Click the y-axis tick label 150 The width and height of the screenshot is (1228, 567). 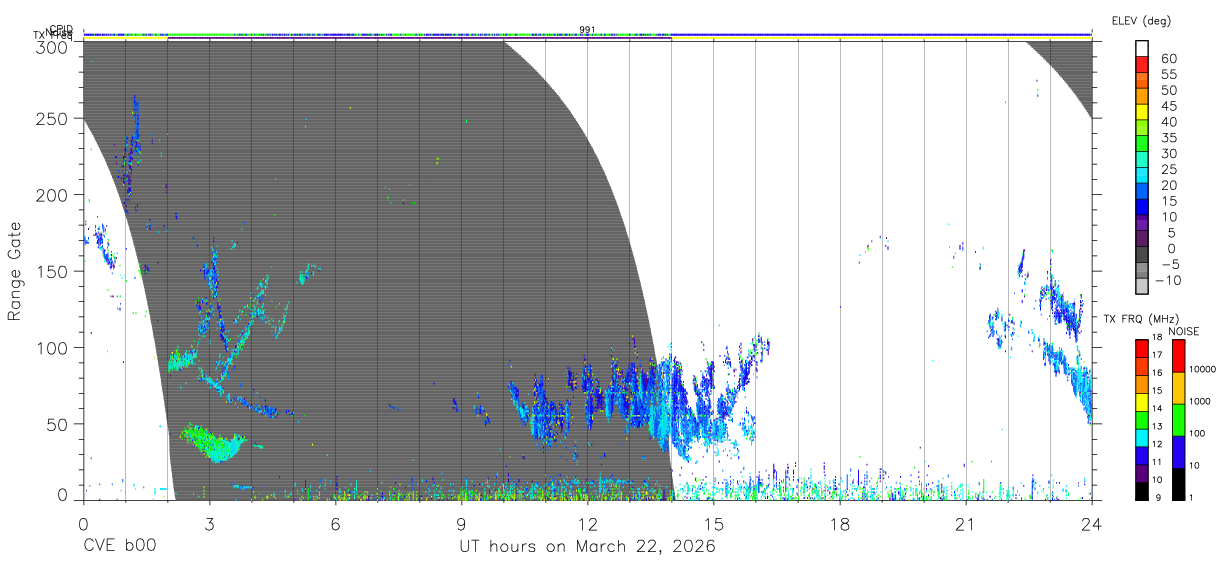[x=52, y=271]
